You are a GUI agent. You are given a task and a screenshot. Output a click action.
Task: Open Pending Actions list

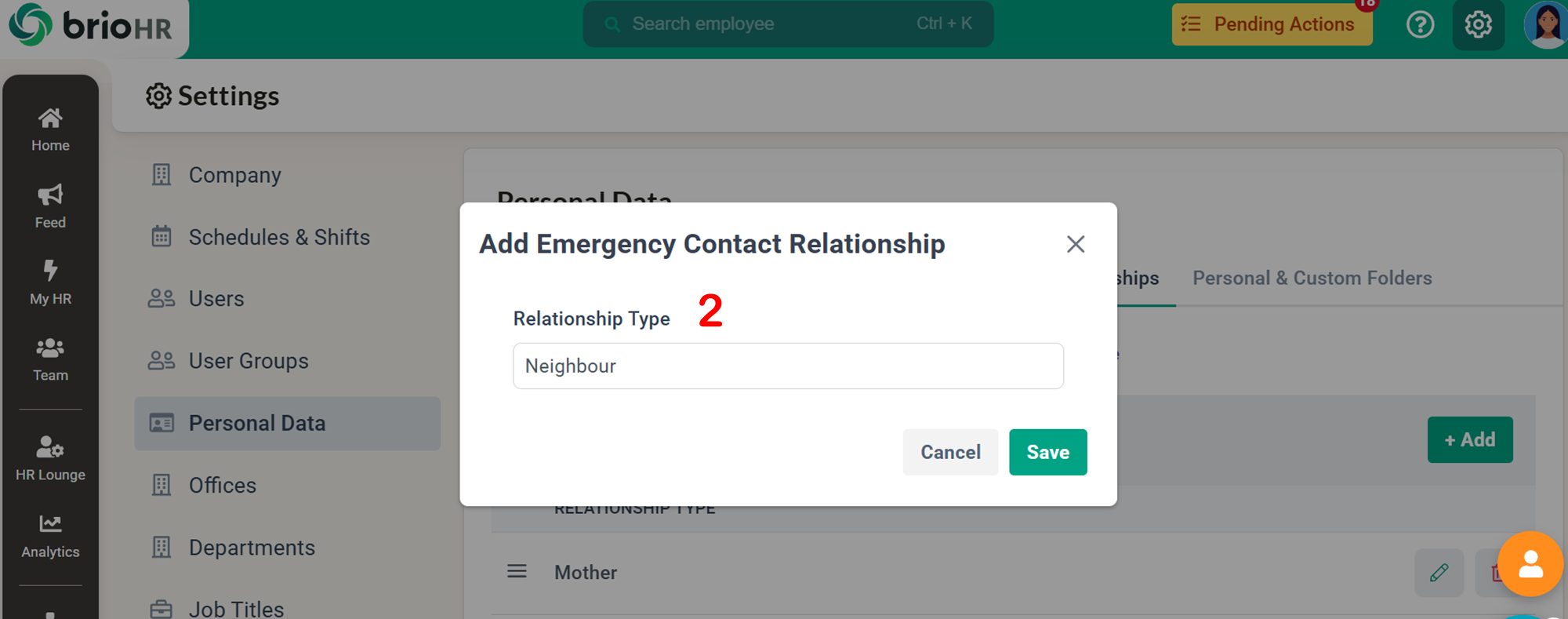click(1272, 24)
